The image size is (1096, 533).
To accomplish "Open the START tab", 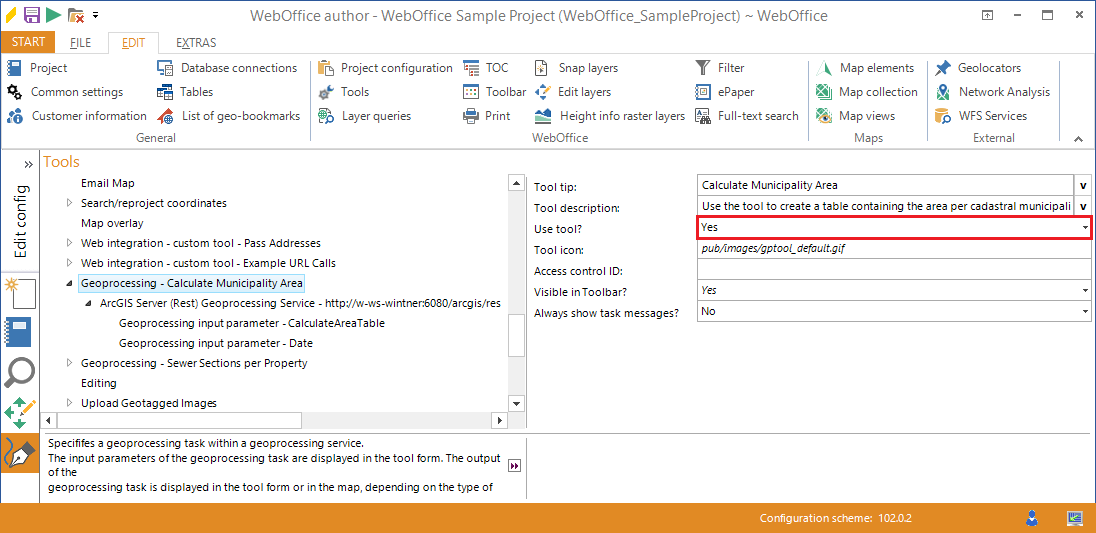I will pos(28,42).
